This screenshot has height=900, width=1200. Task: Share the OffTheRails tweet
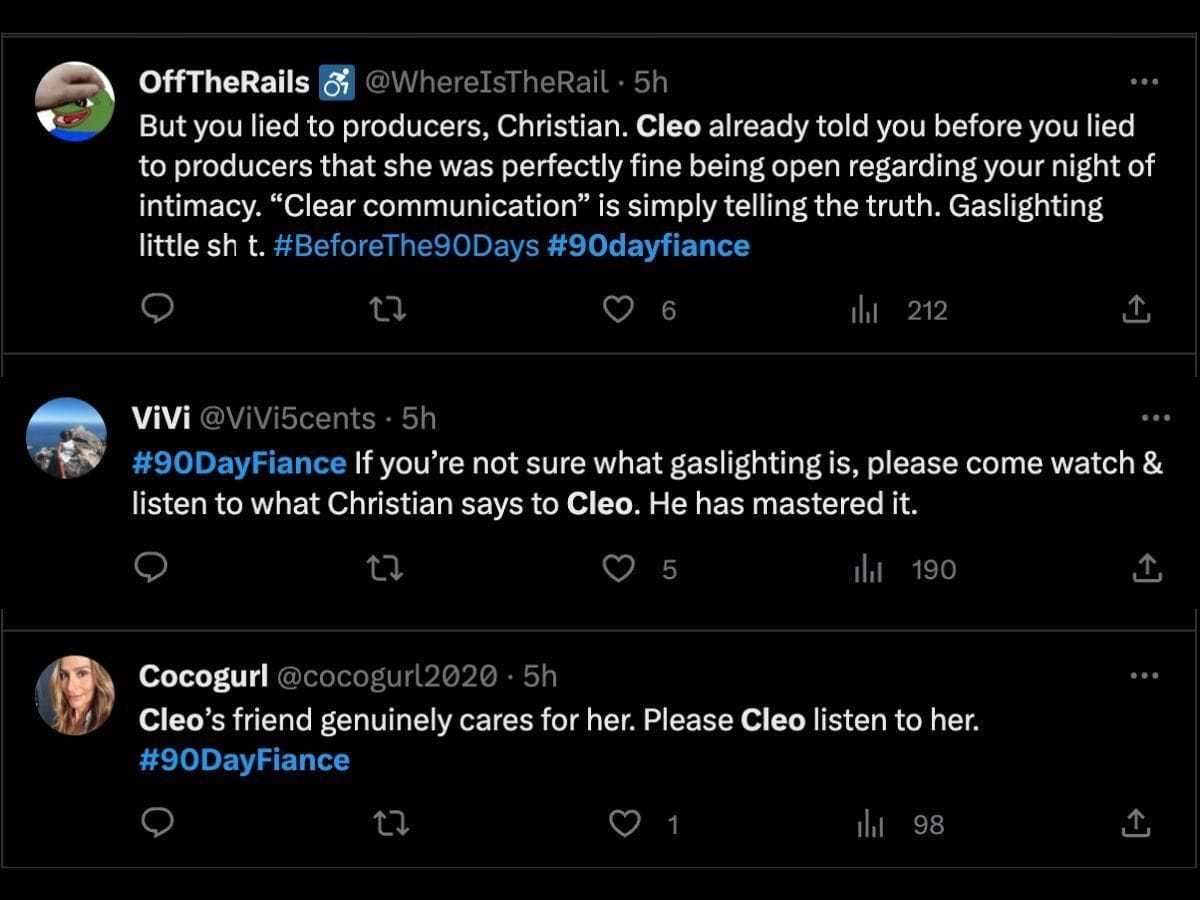click(x=1135, y=311)
